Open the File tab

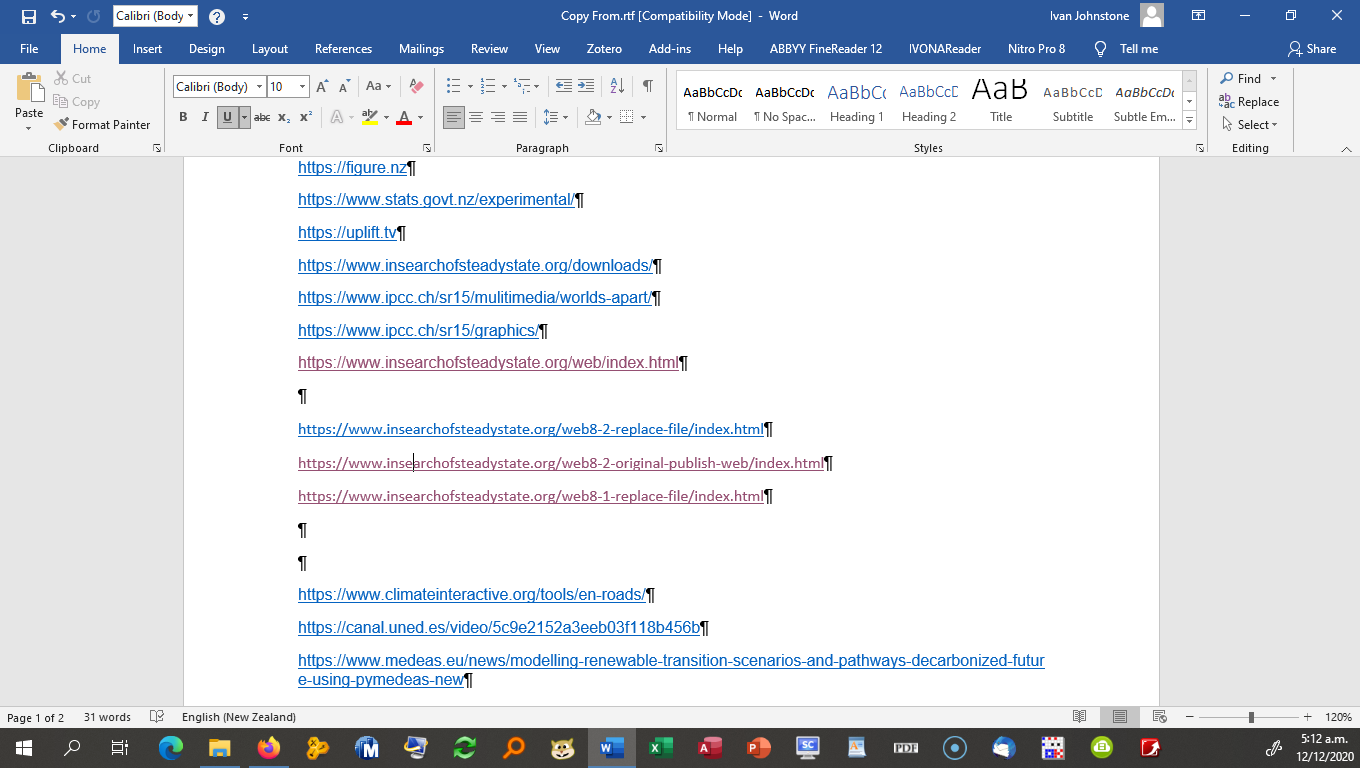point(29,49)
